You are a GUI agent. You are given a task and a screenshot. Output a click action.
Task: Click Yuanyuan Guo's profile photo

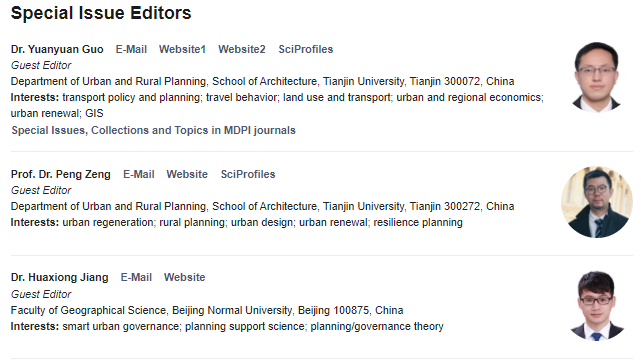[x=596, y=77]
